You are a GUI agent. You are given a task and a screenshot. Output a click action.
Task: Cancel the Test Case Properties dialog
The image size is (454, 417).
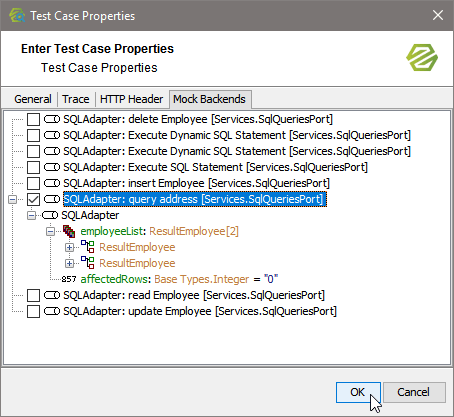click(414, 392)
